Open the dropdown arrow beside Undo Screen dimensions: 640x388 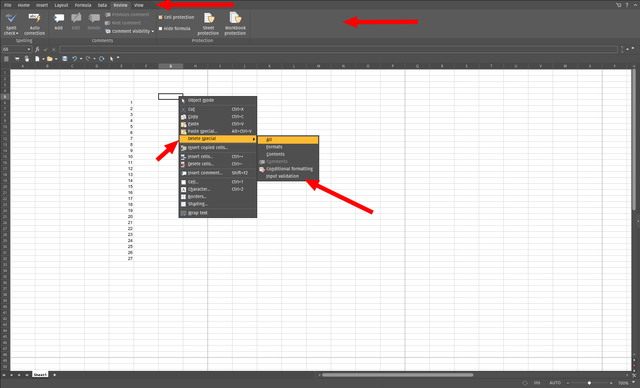(81, 59)
